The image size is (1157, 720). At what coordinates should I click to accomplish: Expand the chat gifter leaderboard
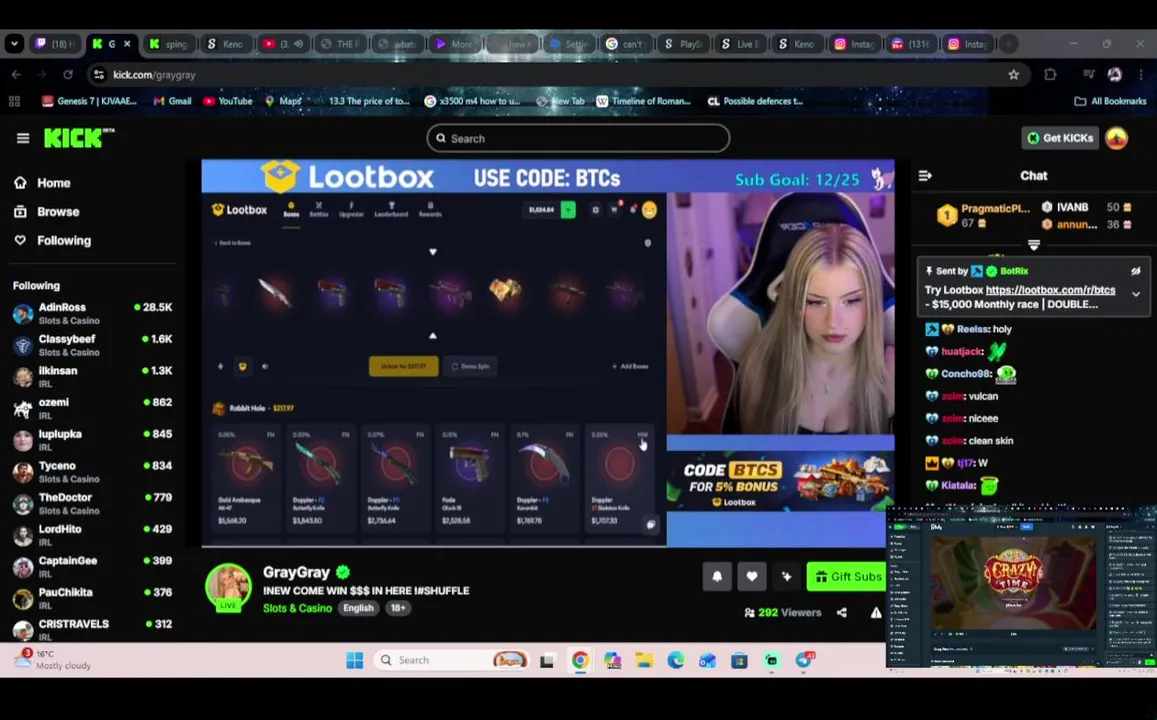point(1033,244)
